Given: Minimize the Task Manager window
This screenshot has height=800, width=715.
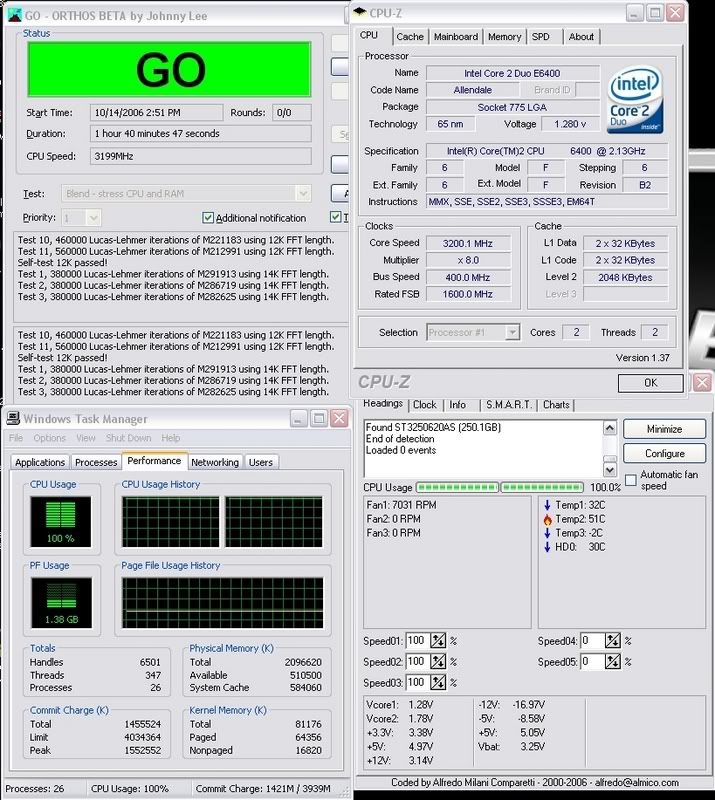Looking at the screenshot, I should click(x=299, y=419).
